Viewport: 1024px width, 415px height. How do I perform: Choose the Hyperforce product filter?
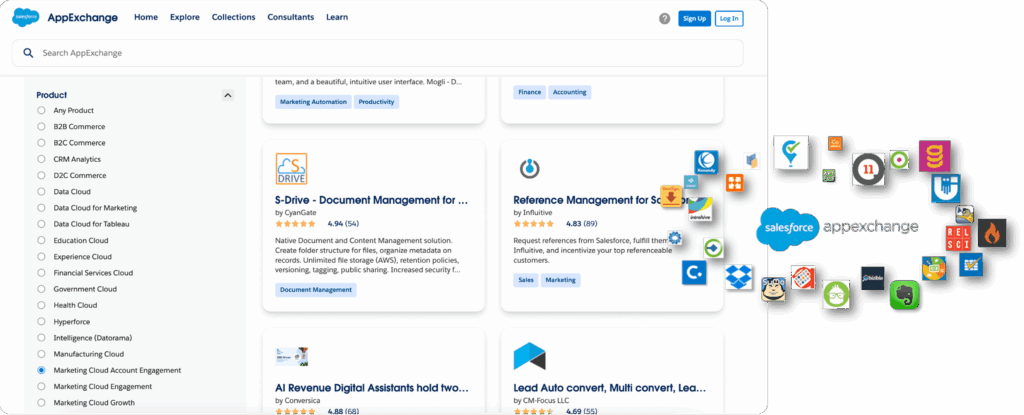tap(41, 322)
